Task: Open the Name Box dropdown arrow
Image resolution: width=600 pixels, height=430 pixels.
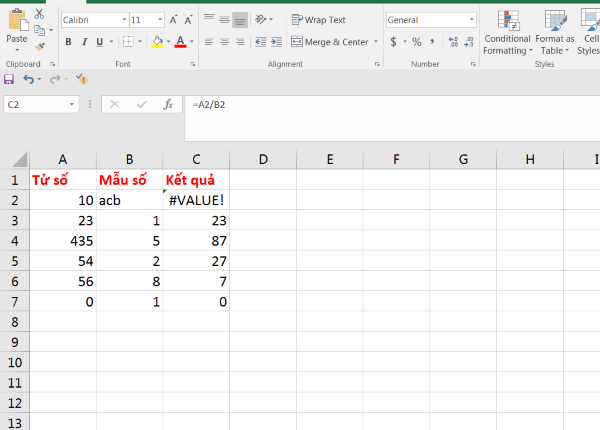Action: click(x=72, y=104)
